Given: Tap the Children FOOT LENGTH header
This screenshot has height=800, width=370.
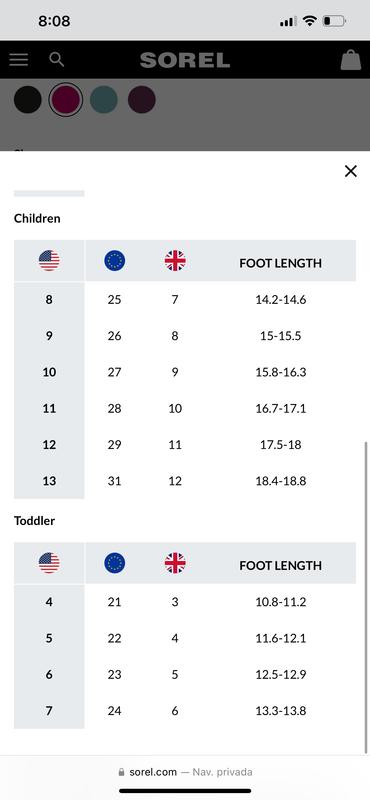Looking at the screenshot, I should point(281,263).
